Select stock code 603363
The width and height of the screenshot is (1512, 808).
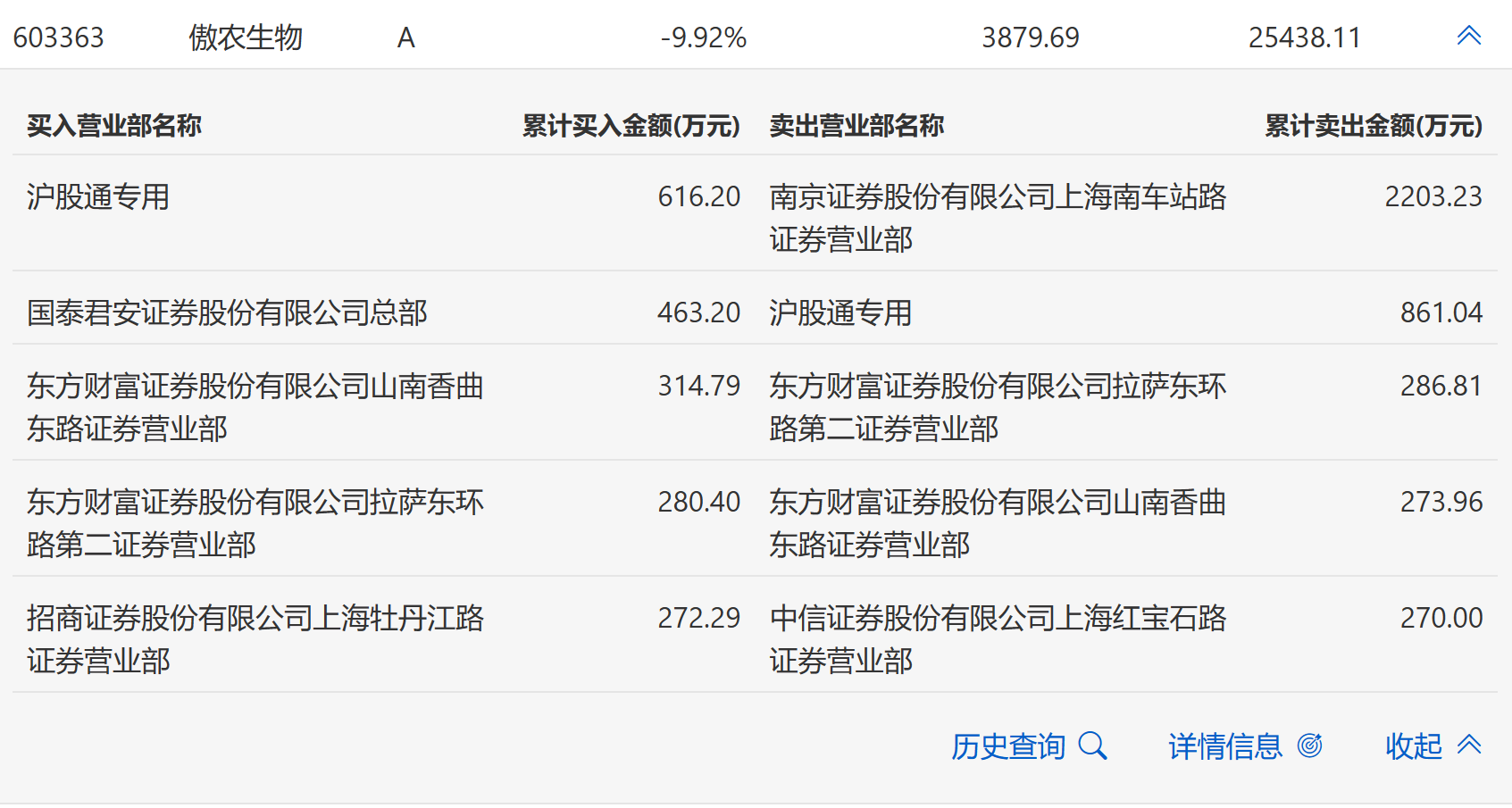point(59,37)
